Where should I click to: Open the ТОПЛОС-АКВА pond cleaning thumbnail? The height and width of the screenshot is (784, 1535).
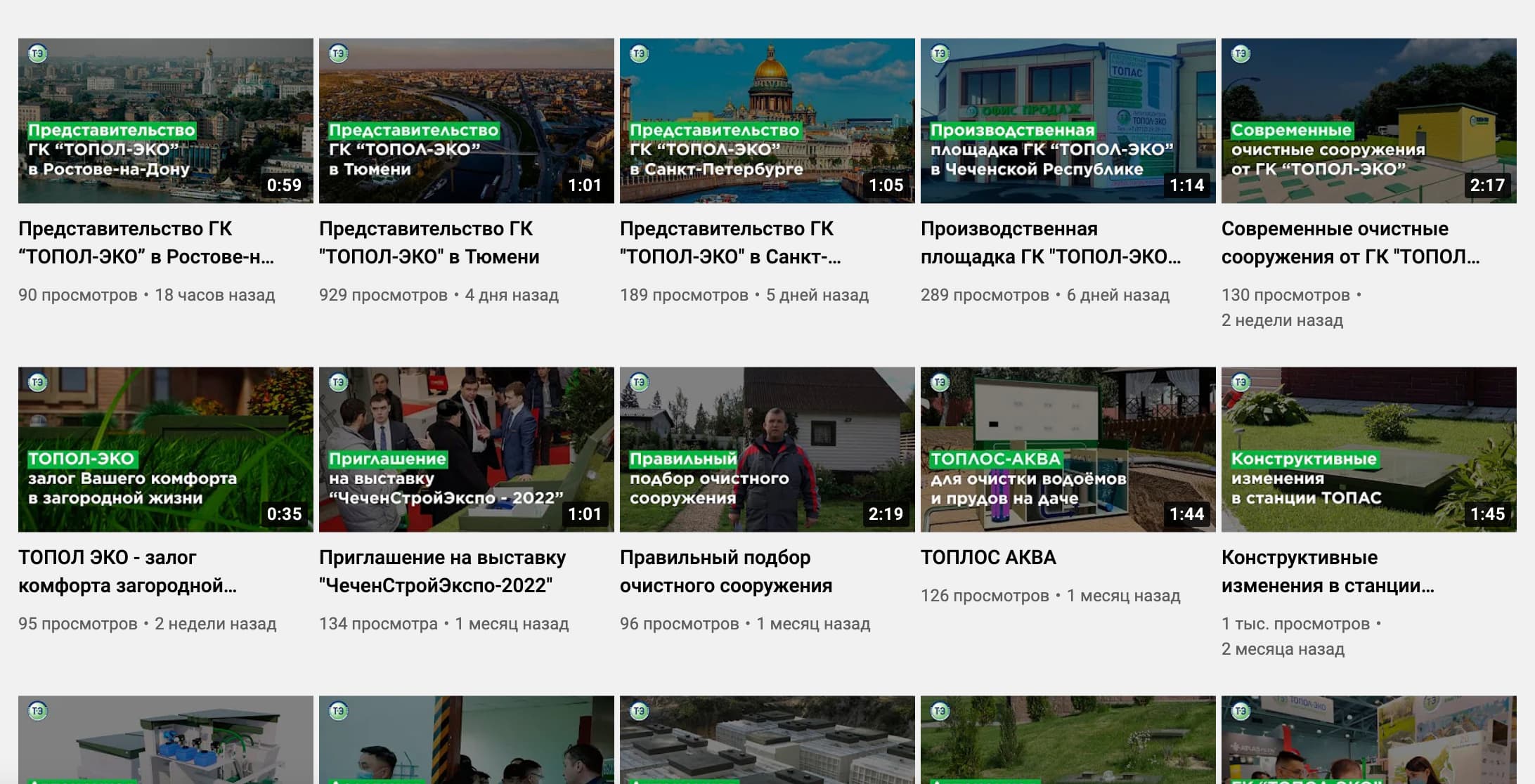coord(1068,450)
